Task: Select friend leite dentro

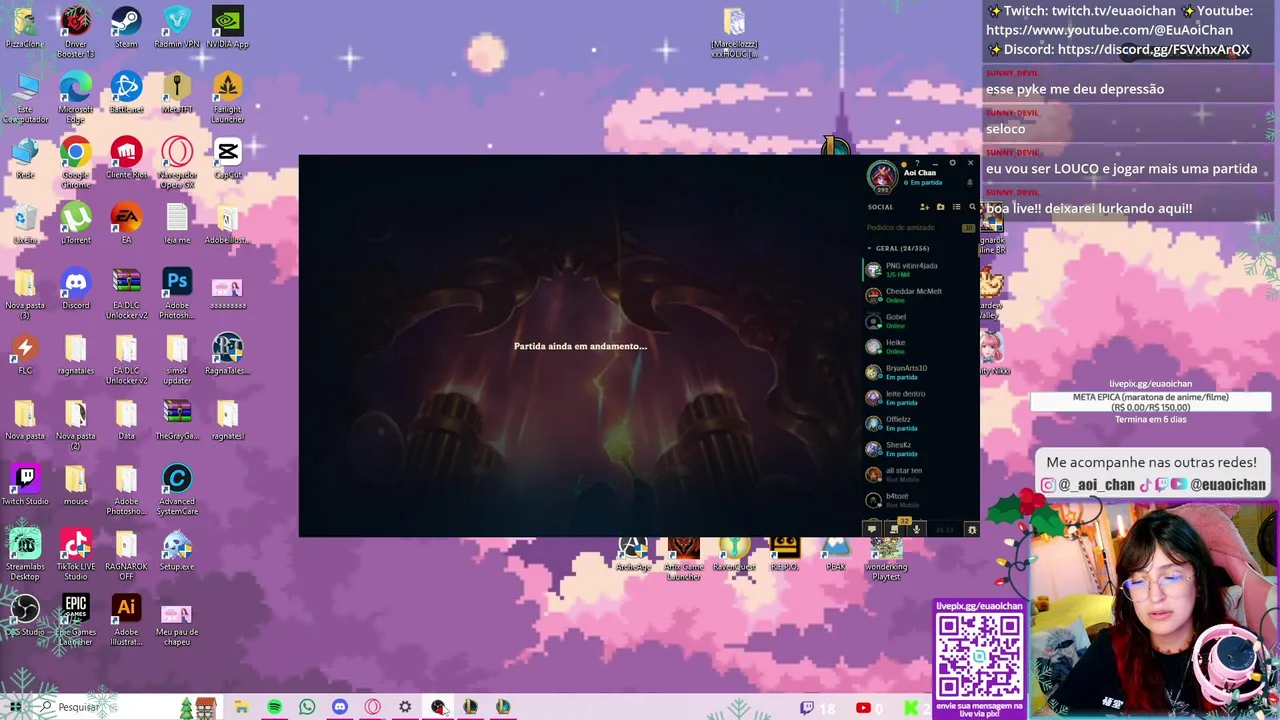Action: pos(920,398)
